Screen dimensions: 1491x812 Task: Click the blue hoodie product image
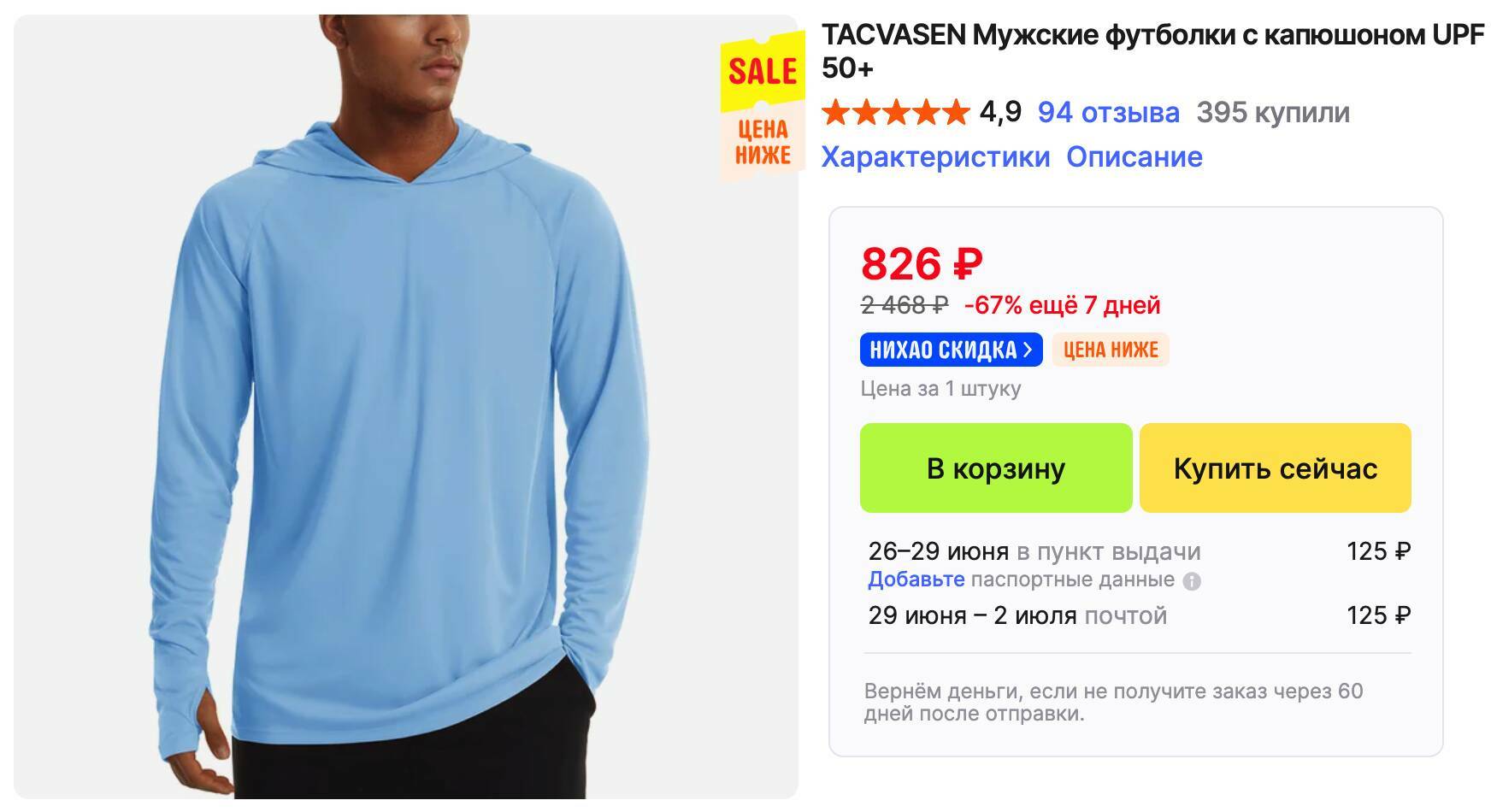[405, 407]
